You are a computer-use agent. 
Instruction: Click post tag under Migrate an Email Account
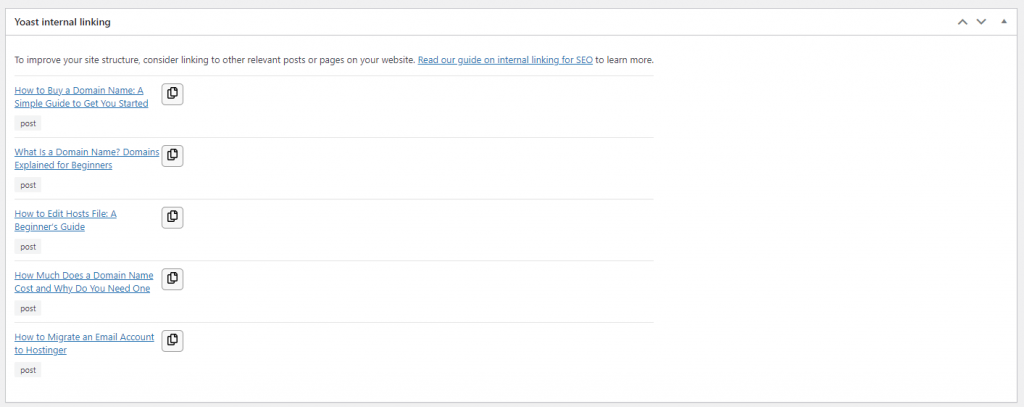coord(28,370)
